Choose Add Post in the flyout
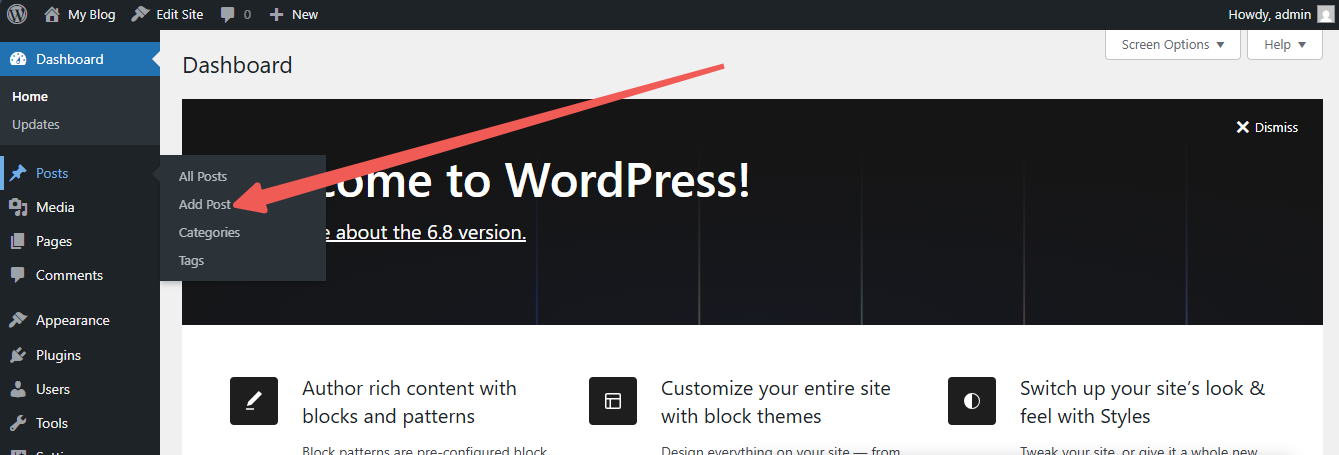The height and width of the screenshot is (455, 1339). [205, 204]
